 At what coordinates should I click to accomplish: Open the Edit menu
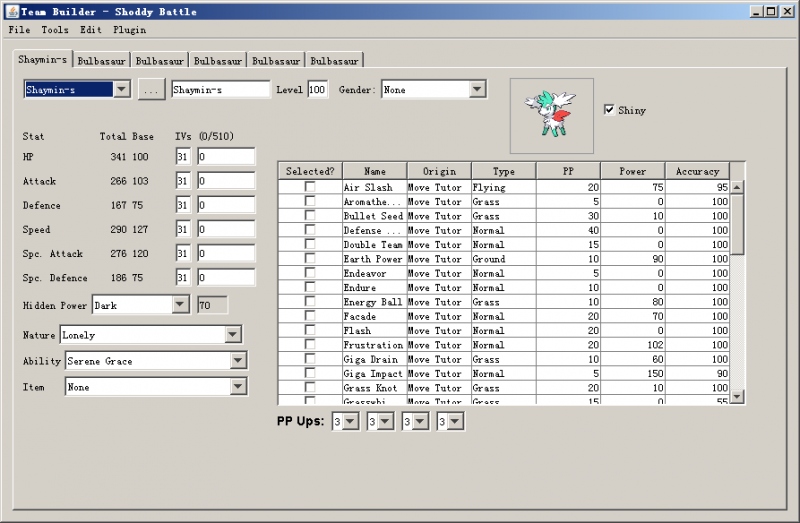tap(91, 30)
